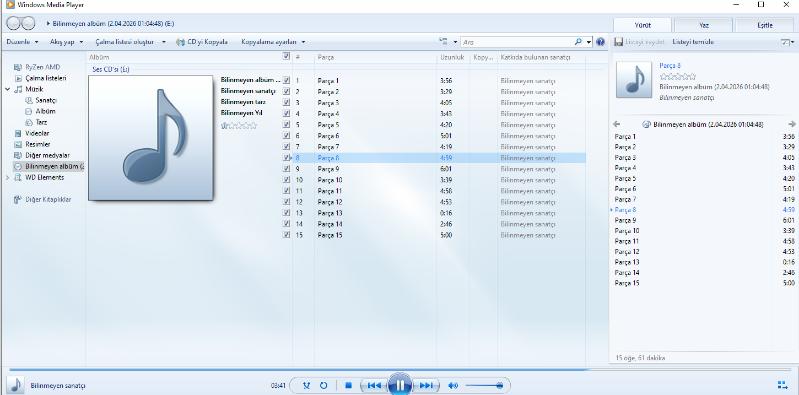Image resolution: width=799 pixels, height=395 pixels.
Task: Click the large album art thumbnail
Action: pos(151,138)
